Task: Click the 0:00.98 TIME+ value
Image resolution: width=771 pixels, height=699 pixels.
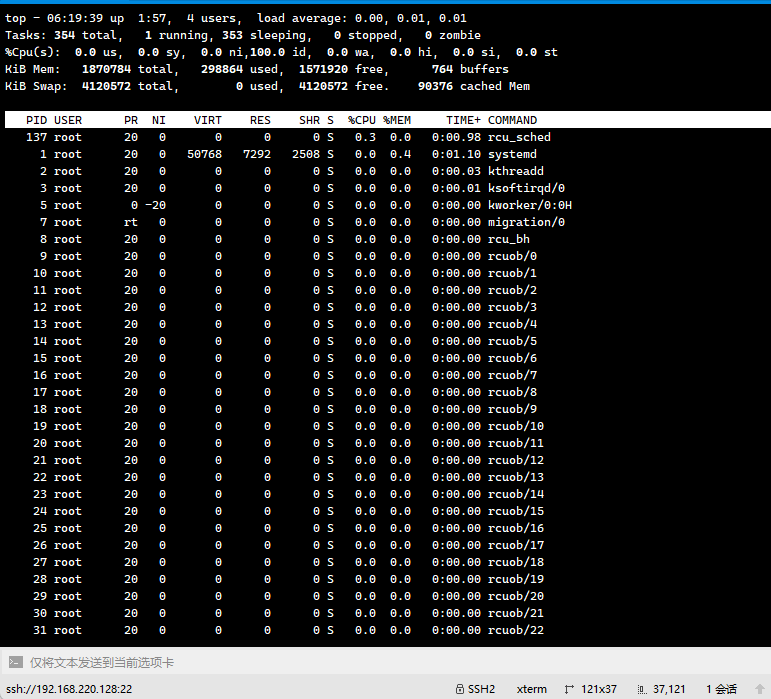Action: coord(456,137)
